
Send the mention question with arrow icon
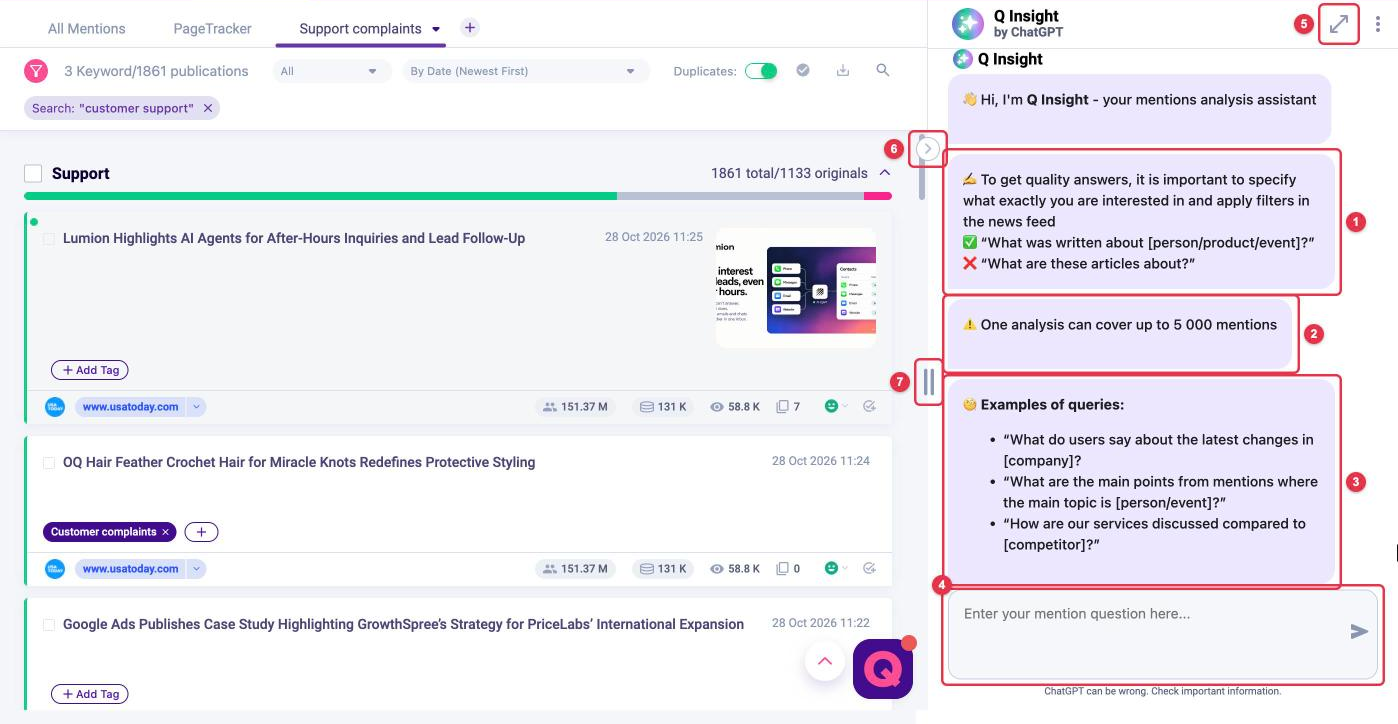[x=1359, y=631]
